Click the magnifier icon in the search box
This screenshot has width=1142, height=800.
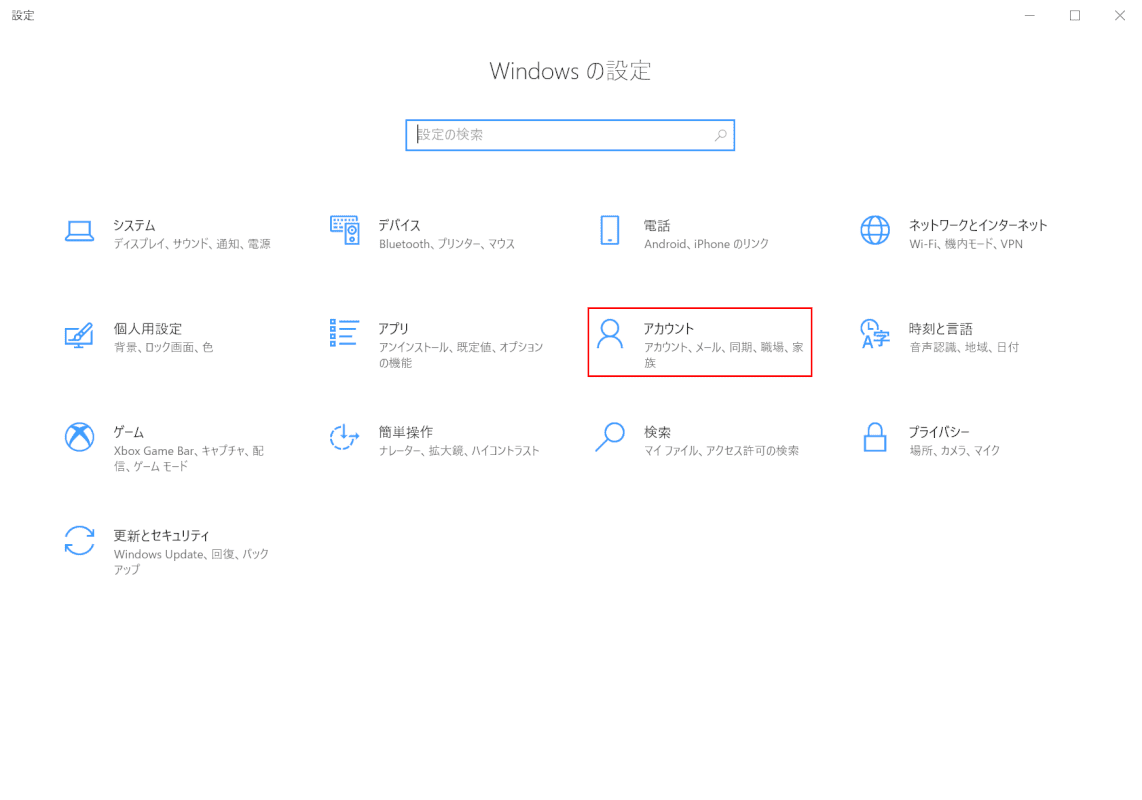(720, 135)
